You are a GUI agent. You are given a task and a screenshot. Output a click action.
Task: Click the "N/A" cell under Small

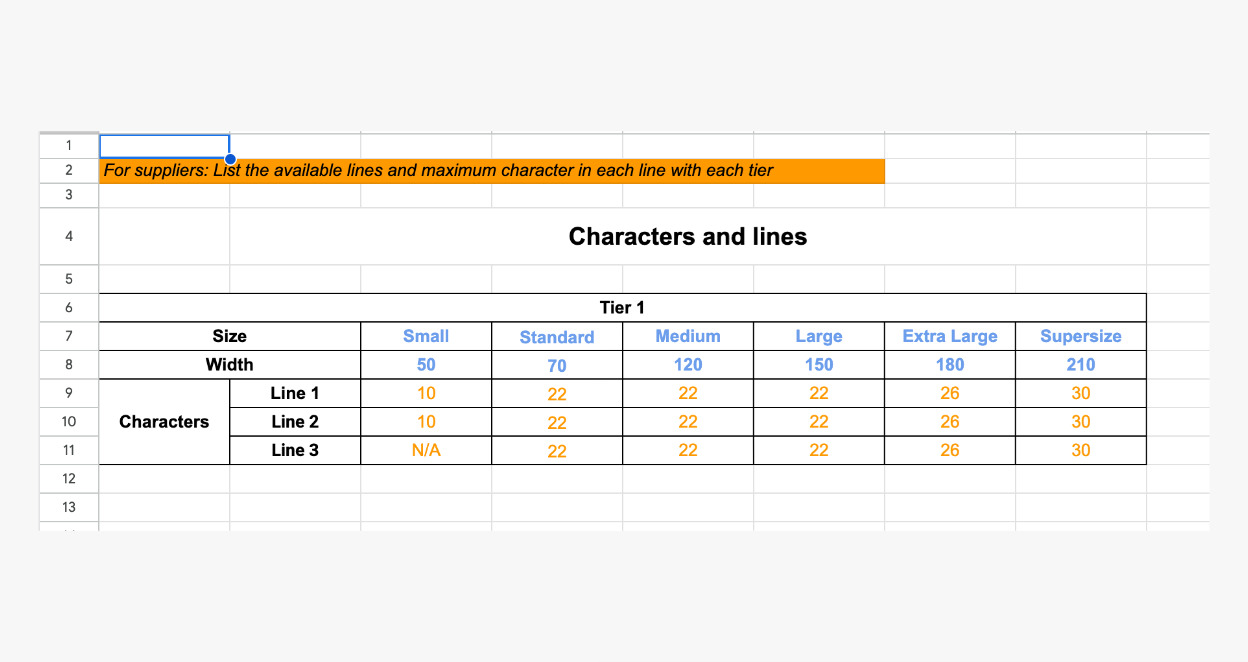tap(426, 451)
